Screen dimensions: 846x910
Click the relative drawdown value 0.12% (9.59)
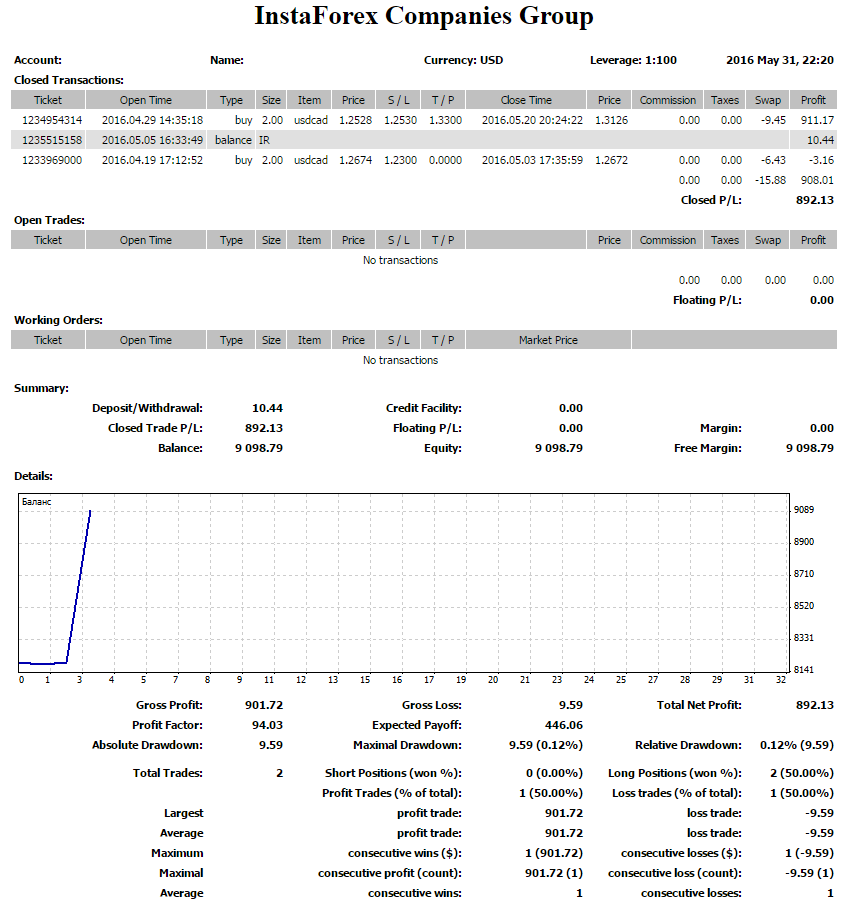click(x=797, y=745)
